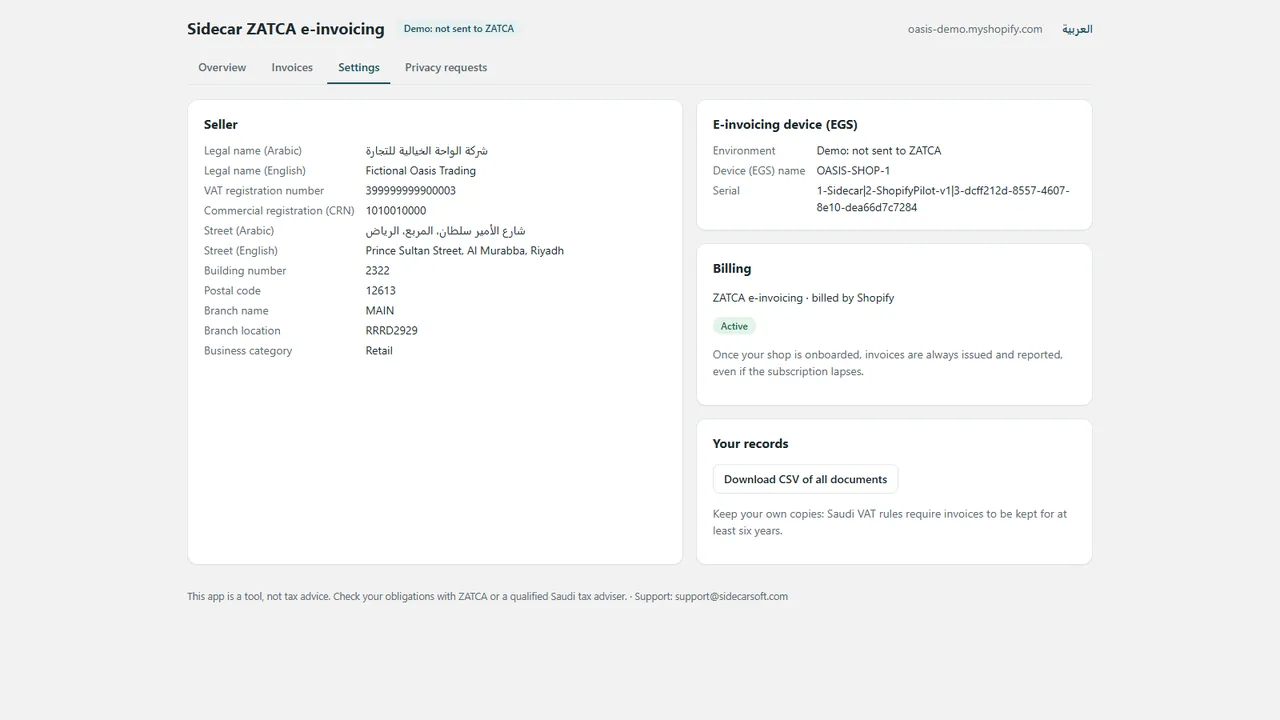Click the Billing card heading
The image size is (1280, 720).
click(x=732, y=269)
